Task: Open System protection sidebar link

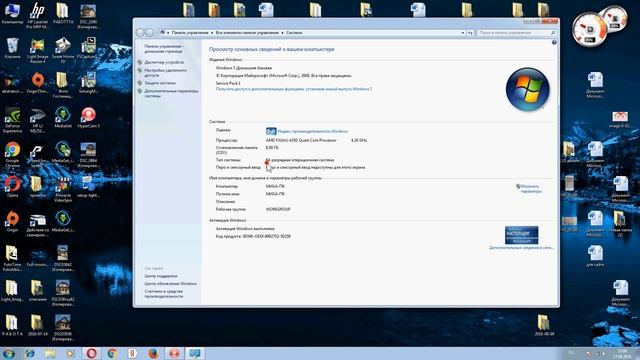Action: [160, 83]
